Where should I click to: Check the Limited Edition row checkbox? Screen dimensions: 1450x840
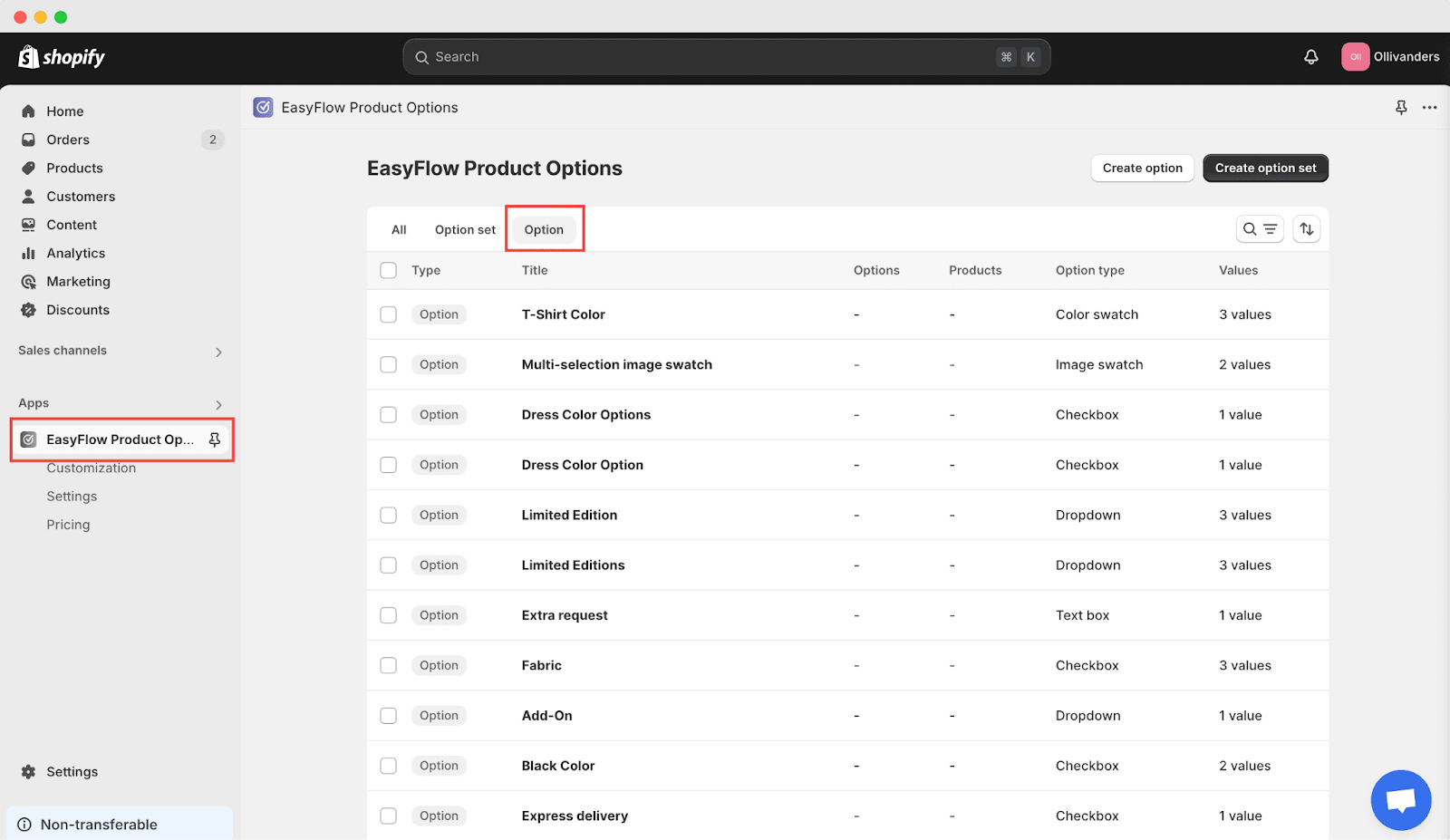click(x=389, y=515)
